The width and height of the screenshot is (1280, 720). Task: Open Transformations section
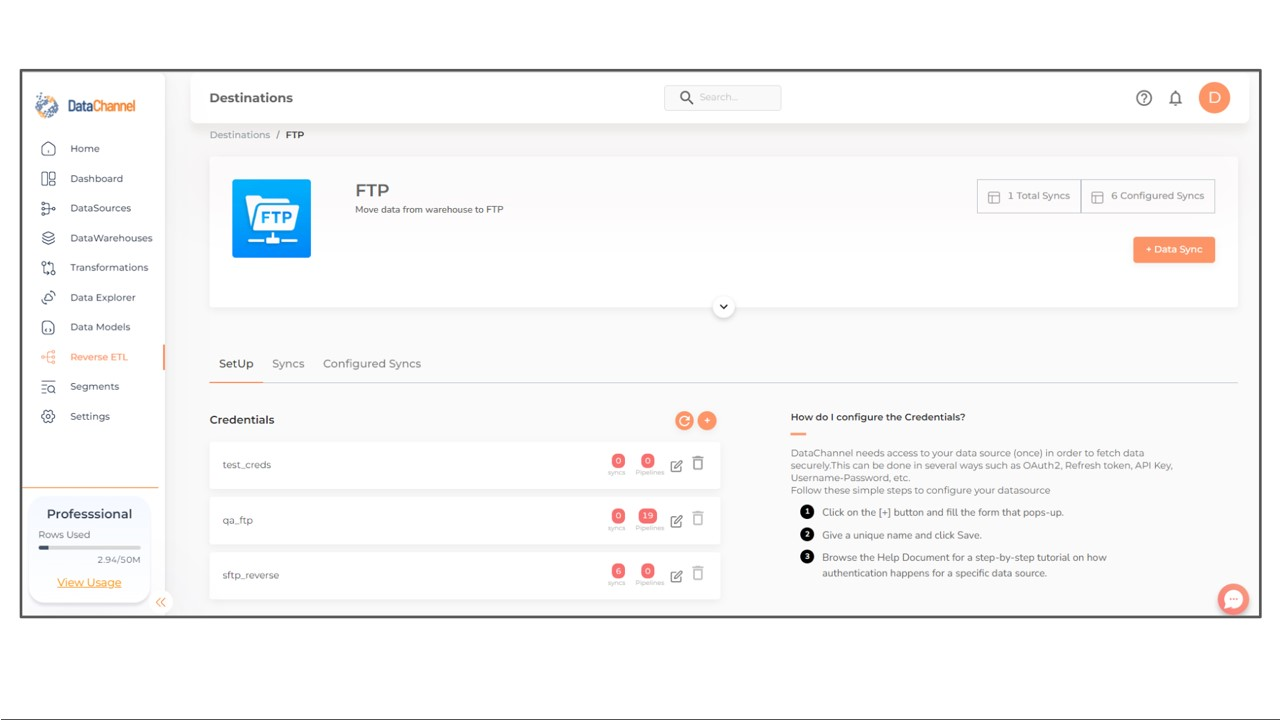point(108,268)
